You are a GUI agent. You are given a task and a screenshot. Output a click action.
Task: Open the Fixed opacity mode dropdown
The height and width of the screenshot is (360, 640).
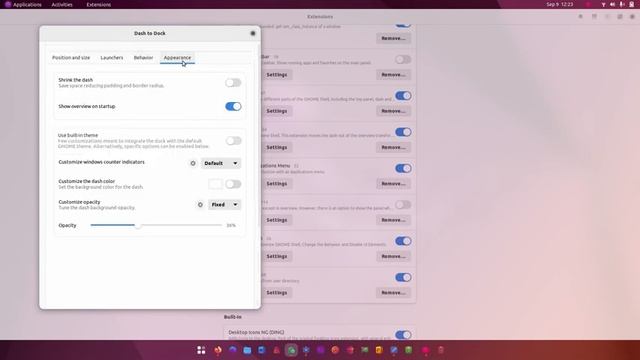(224, 204)
